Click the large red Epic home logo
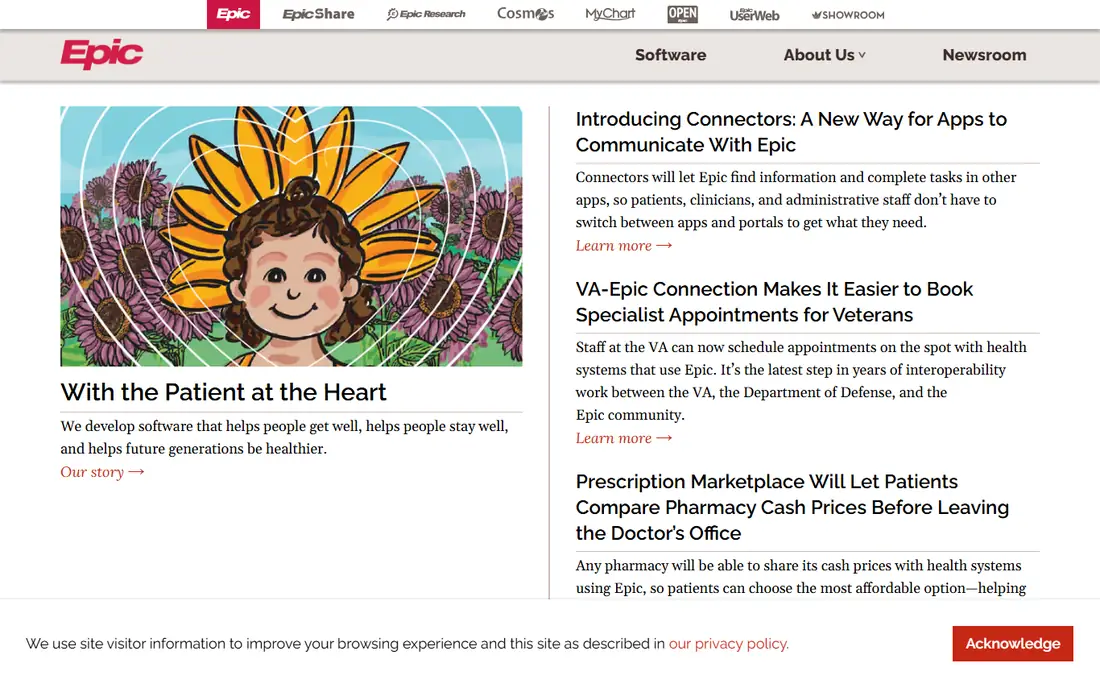1100x688 pixels. [x=102, y=54]
